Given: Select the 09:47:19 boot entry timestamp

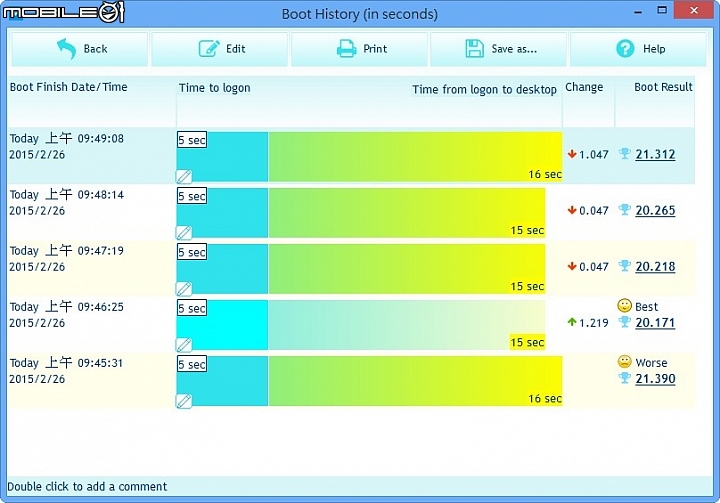Looking at the screenshot, I should point(67,259).
